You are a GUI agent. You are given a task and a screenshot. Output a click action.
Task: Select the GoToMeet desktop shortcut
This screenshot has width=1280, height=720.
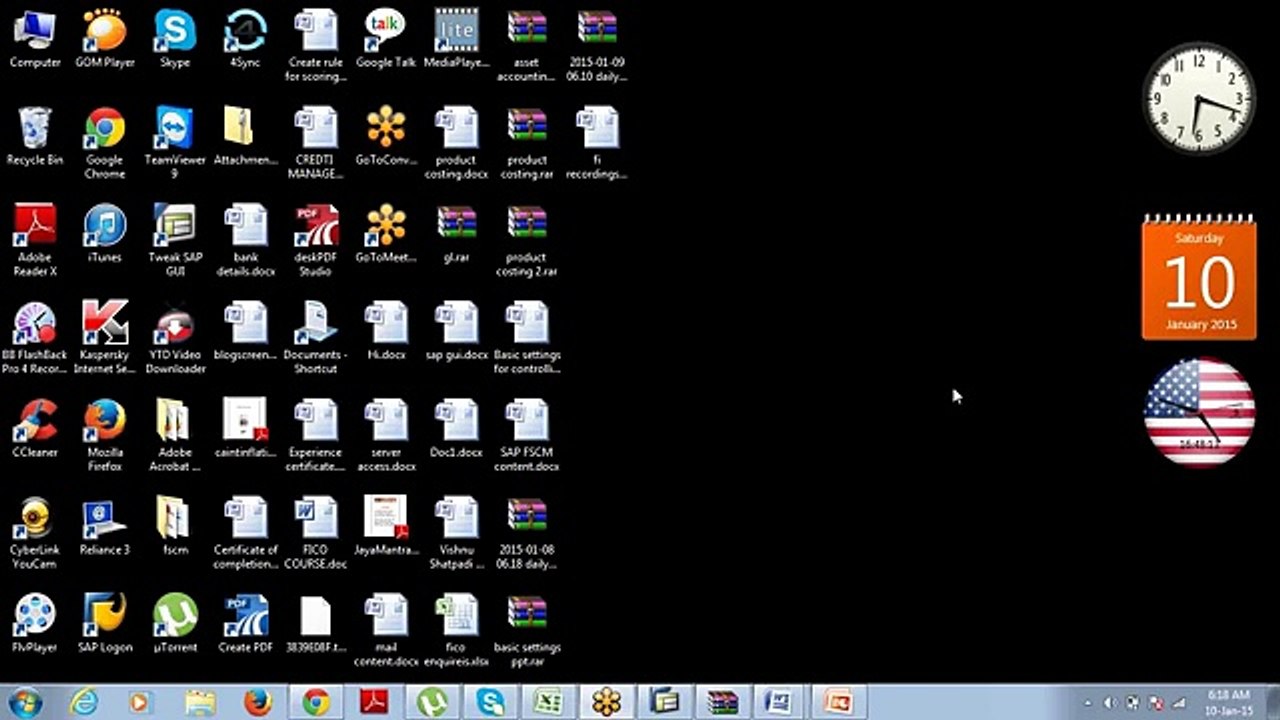pos(386,234)
